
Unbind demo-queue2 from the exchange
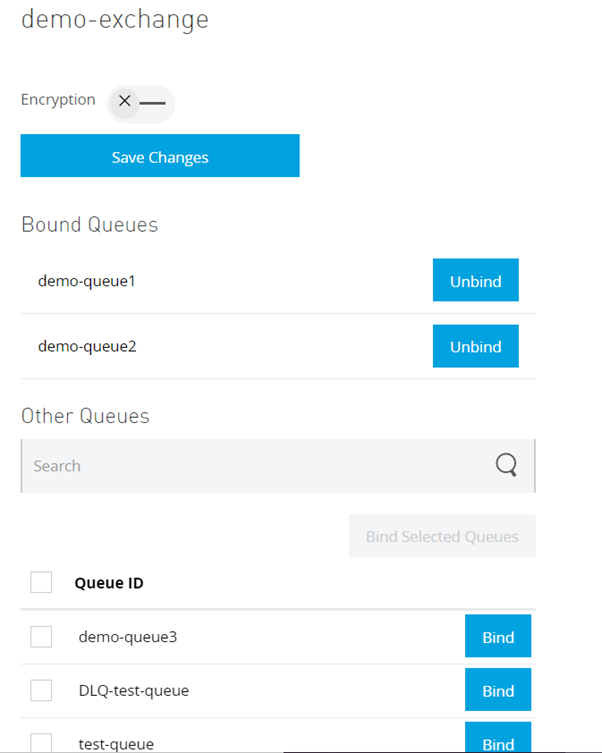click(x=475, y=346)
